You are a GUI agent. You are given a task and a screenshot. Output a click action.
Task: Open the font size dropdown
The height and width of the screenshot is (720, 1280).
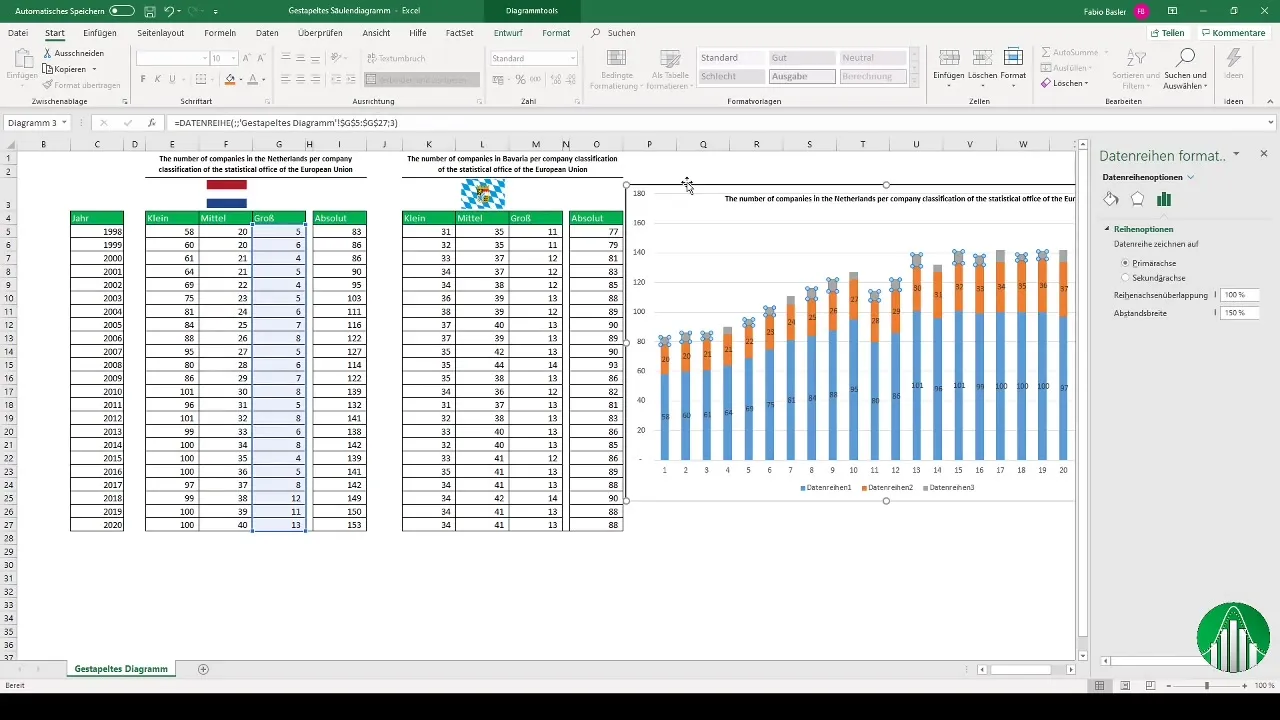point(234,58)
